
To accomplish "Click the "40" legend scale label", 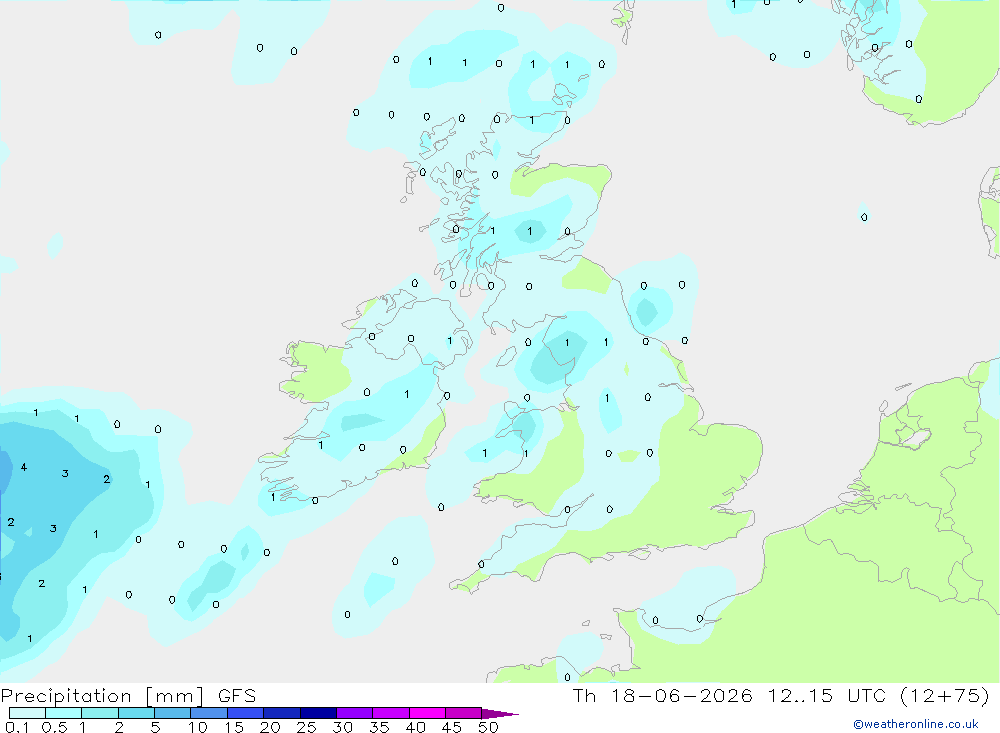I will 415,727.
